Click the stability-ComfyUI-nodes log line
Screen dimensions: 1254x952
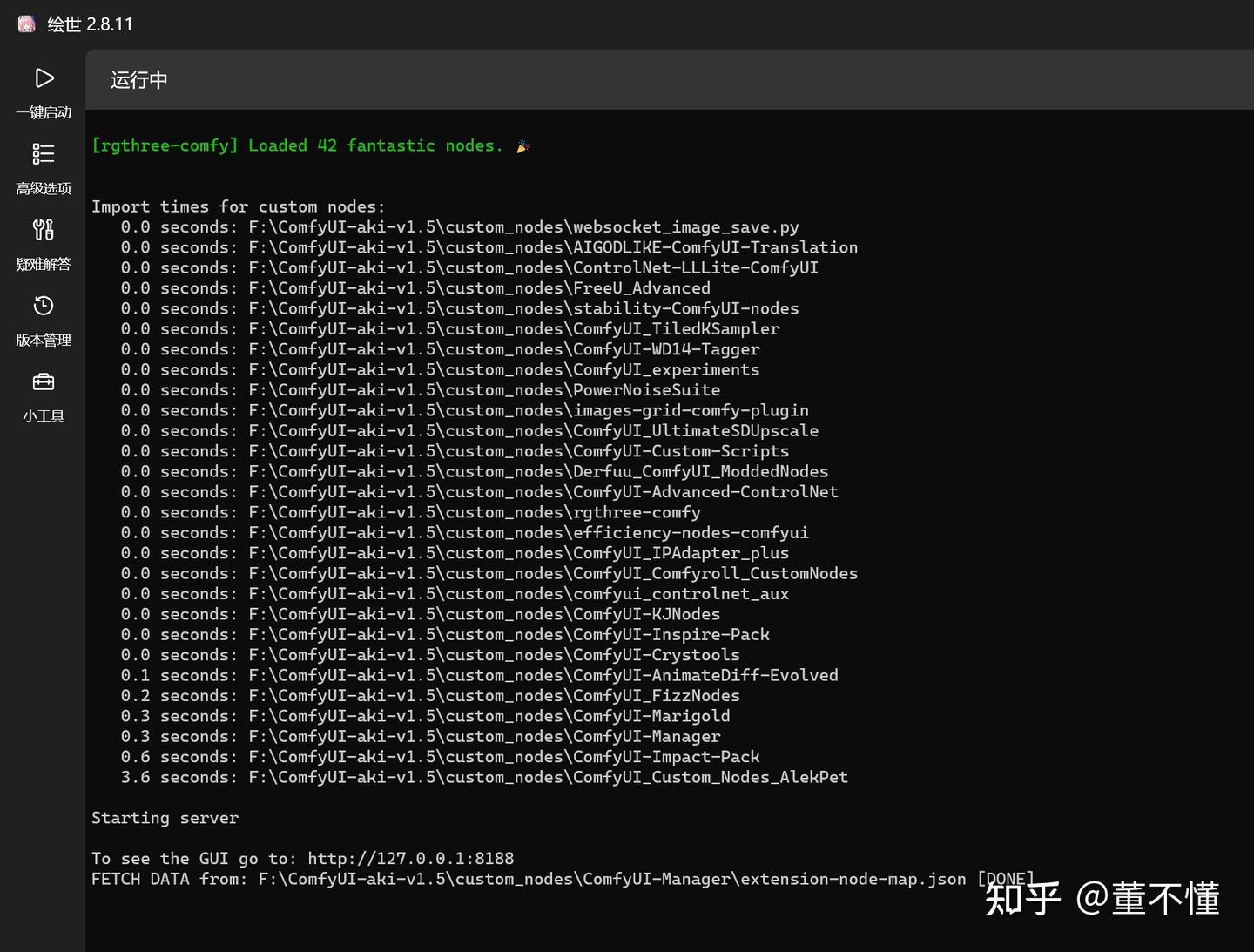(460, 308)
